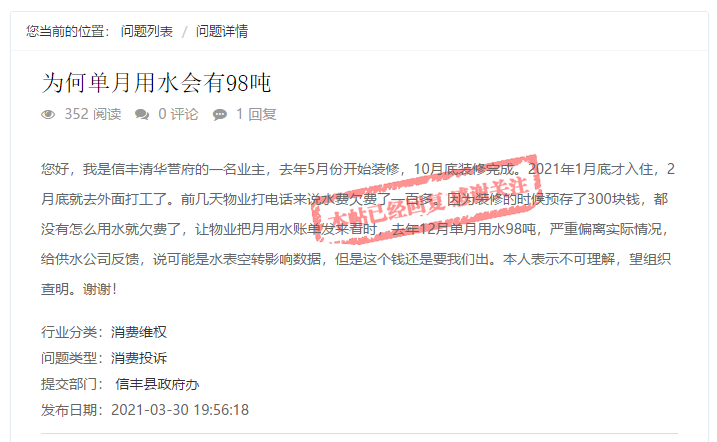The image size is (717, 442).
Task: Click the title 为何单月用水会有98吨
Action: click(156, 83)
